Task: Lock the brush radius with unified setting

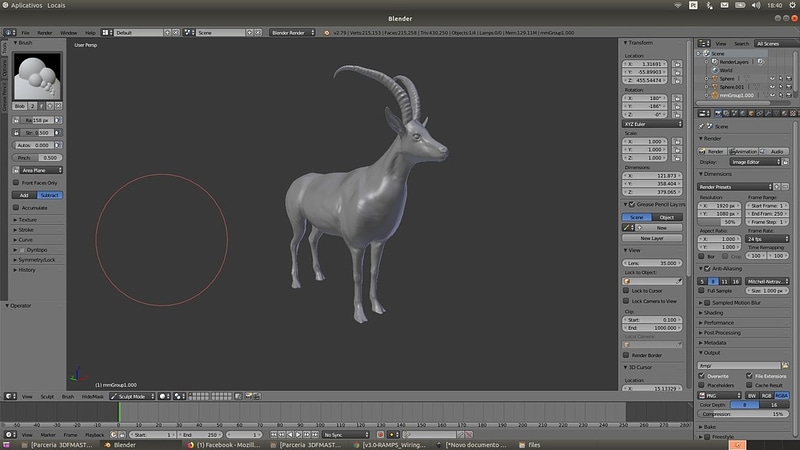Action: [x=16, y=120]
